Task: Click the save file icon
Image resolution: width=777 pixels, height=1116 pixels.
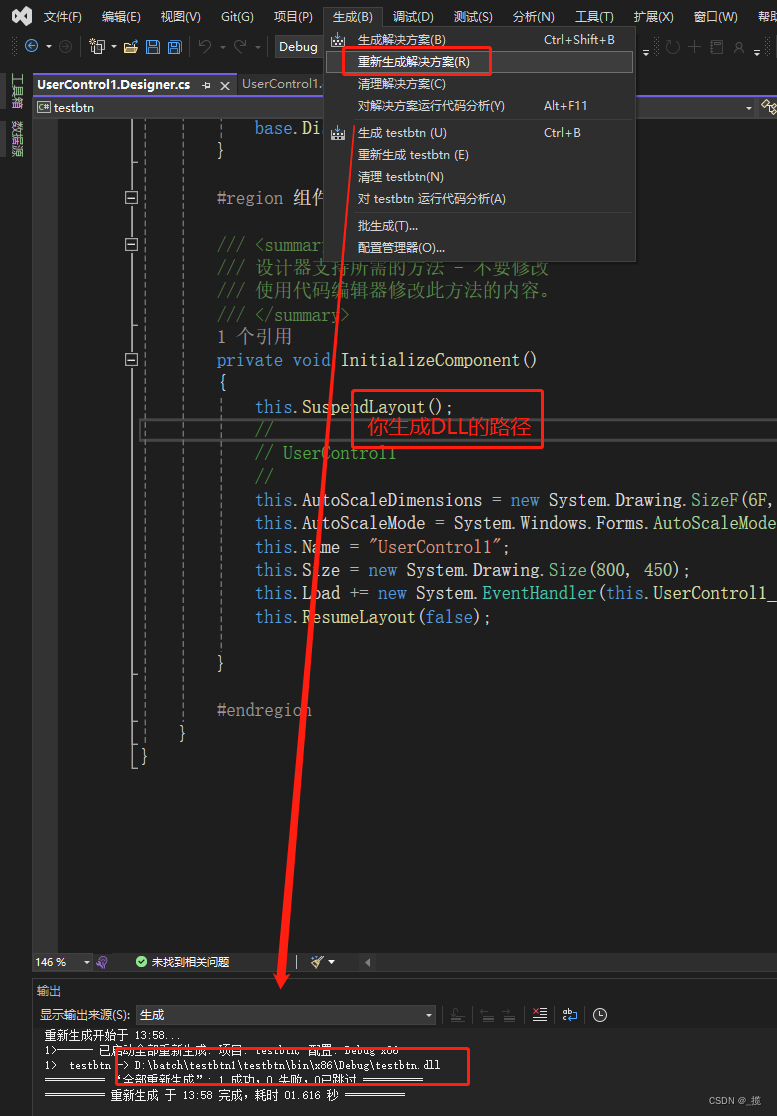Action: (x=153, y=47)
